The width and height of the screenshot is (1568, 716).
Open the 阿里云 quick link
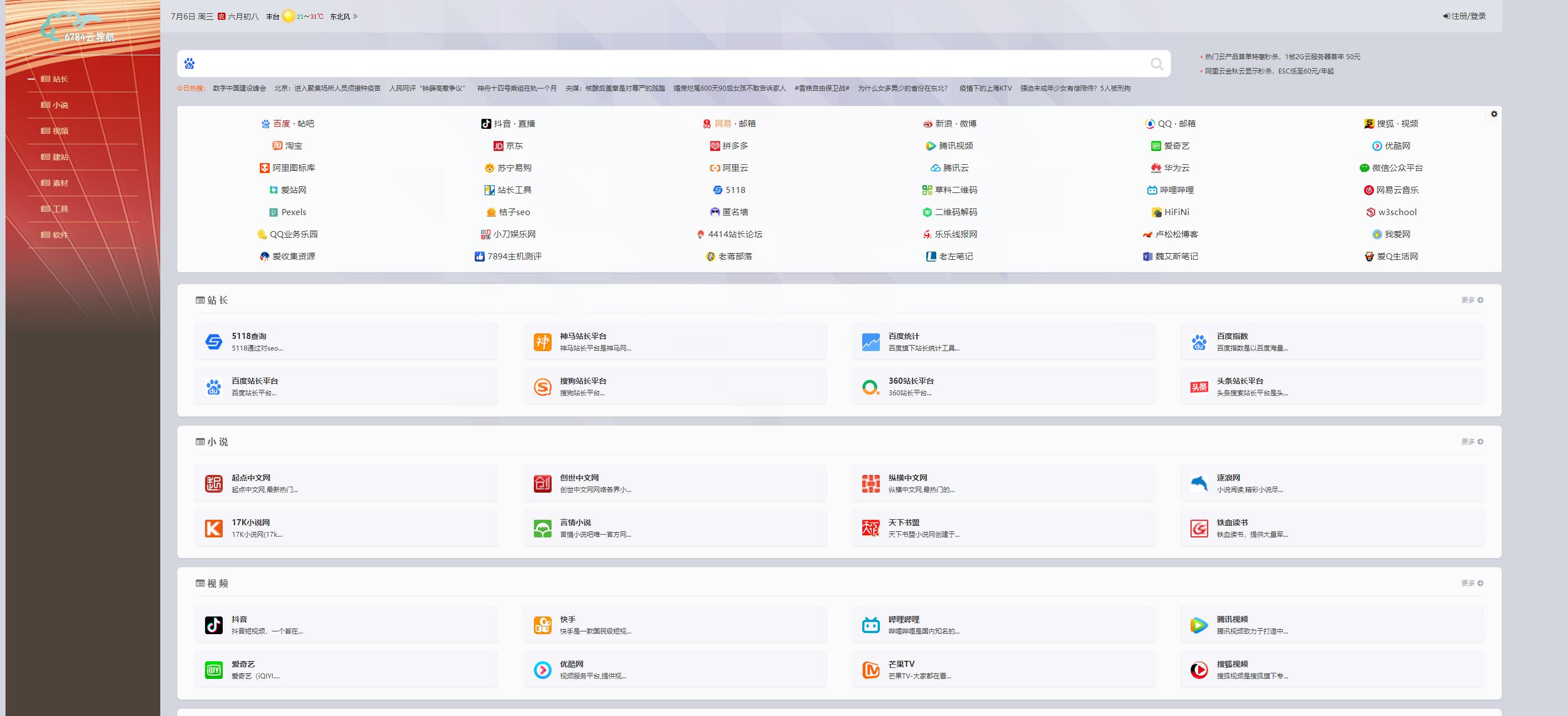pyautogui.click(x=728, y=168)
